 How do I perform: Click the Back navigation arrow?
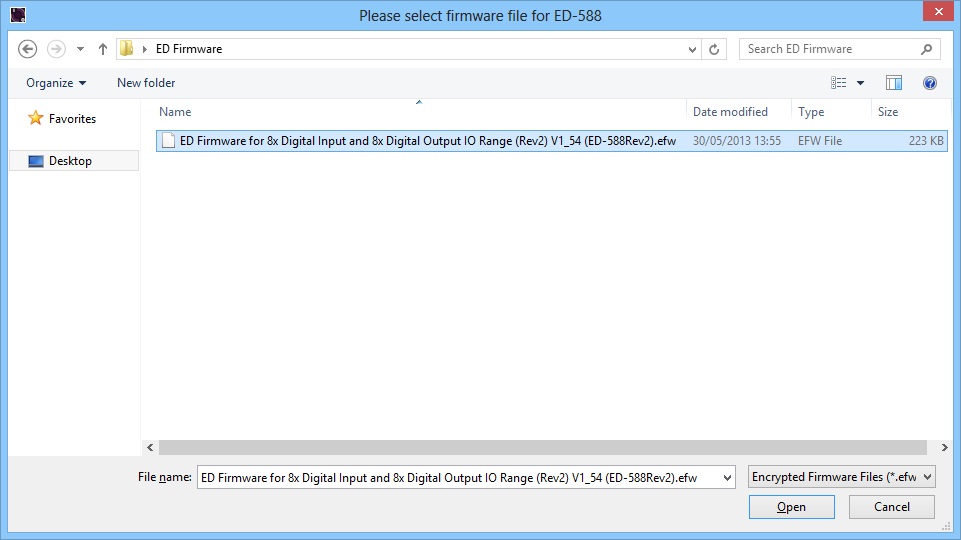pyautogui.click(x=28, y=49)
